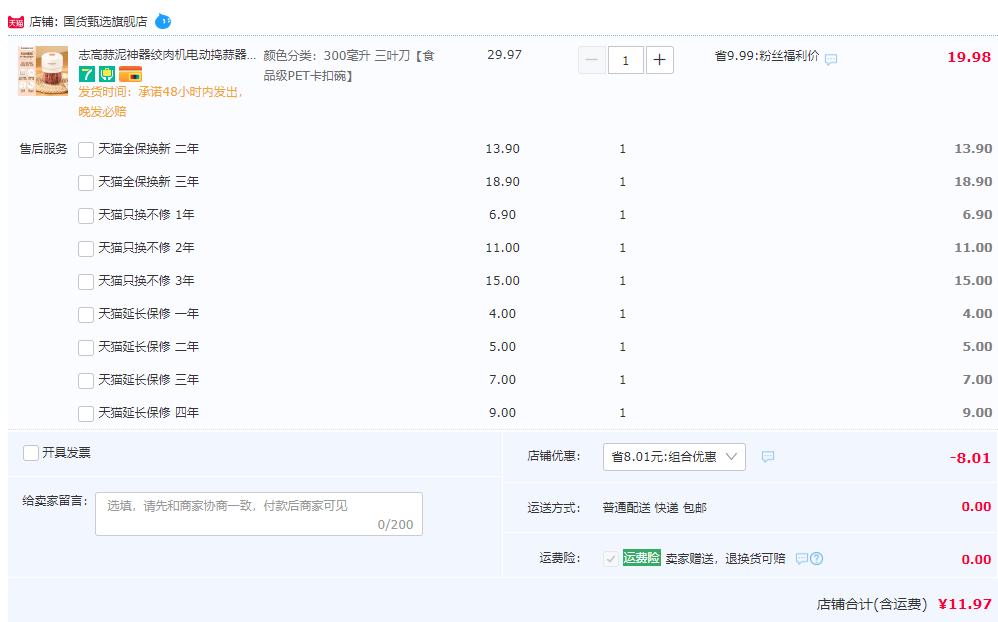Open the 国货甄选旗舰店 store link

105,22
